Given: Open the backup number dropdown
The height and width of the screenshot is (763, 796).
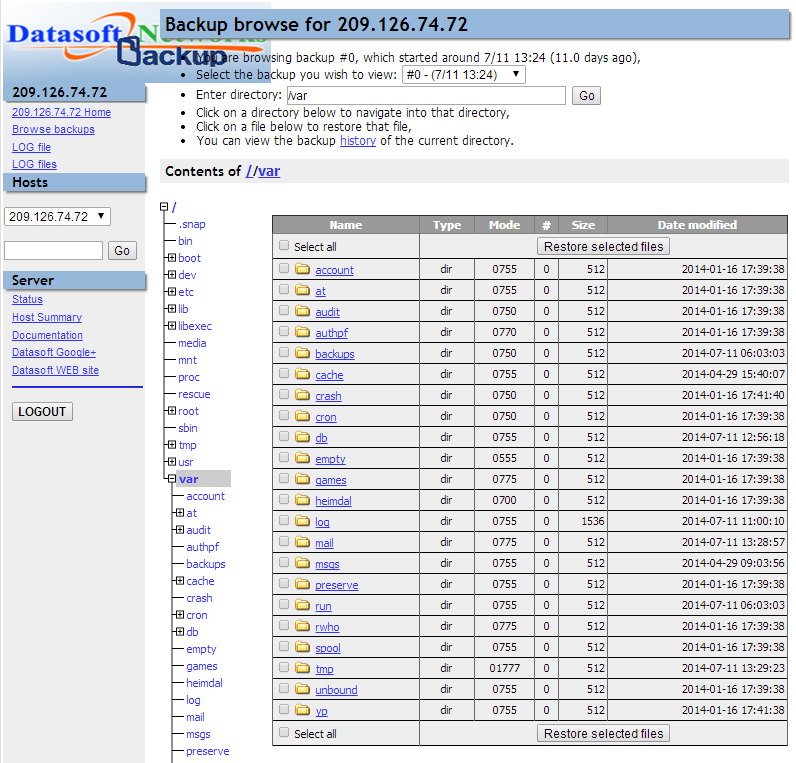Looking at the screenshot, I should pyautogui.click(x=463, y=75).
